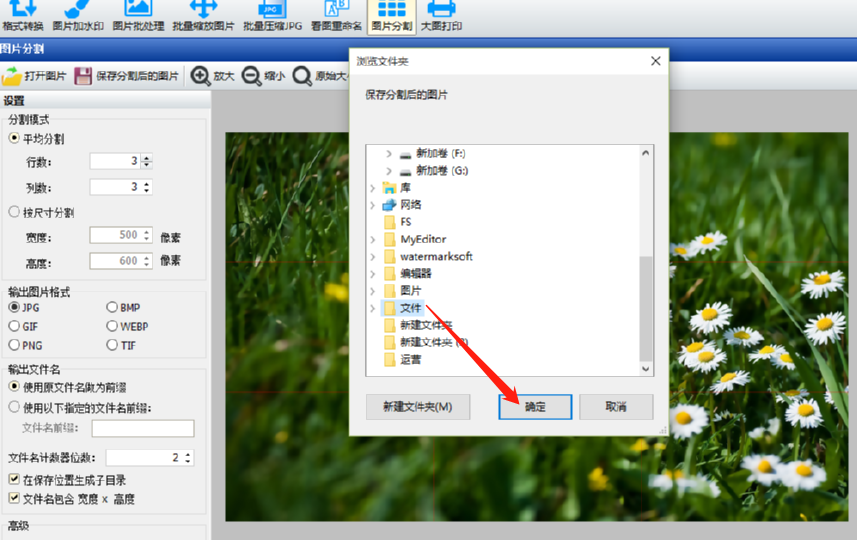Close the 浏览文件夹 dialog
Viewport: 857px width, 540px height.
click(656, 61)
